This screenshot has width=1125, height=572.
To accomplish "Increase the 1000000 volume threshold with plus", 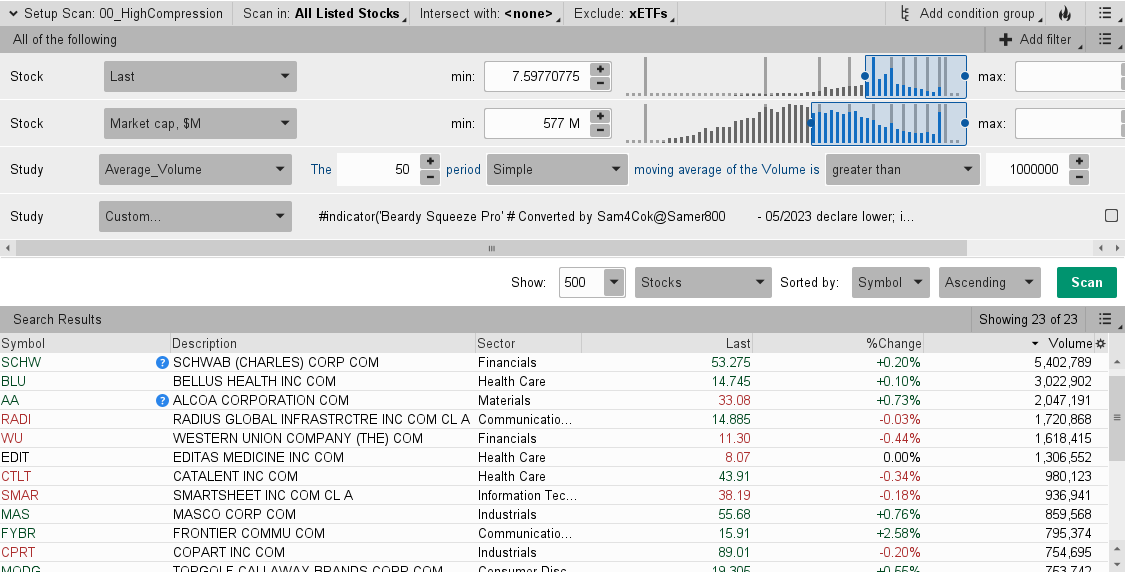I will coord(1079,162).
